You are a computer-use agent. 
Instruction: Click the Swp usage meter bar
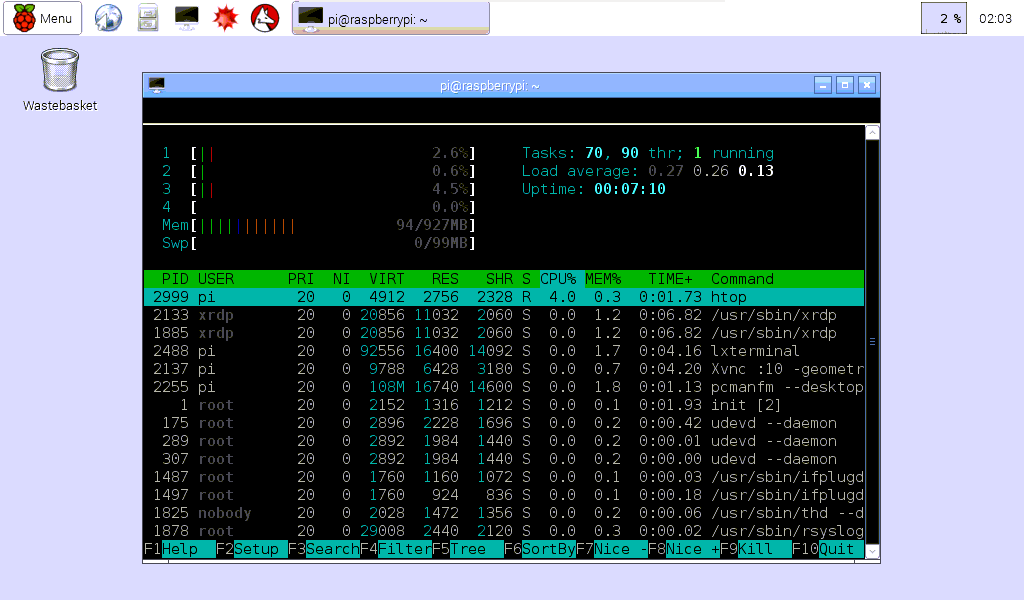click(x=319, y=243)
